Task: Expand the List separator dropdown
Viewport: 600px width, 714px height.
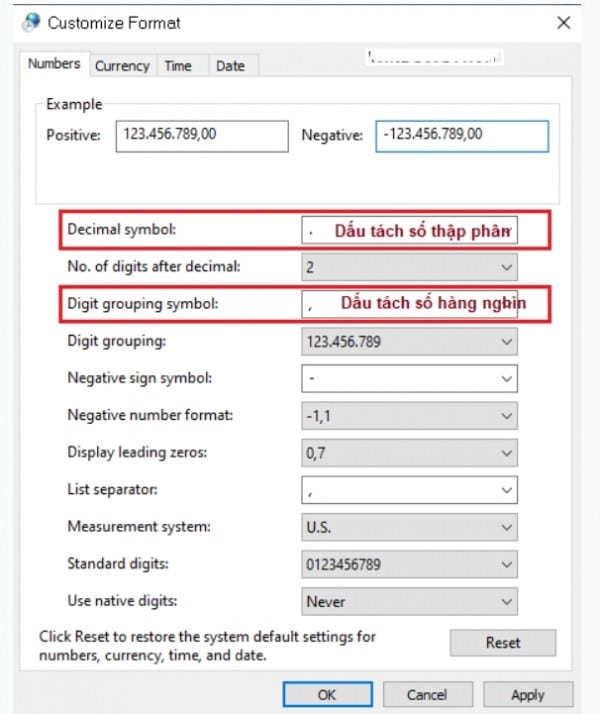Action: [409, 490]
